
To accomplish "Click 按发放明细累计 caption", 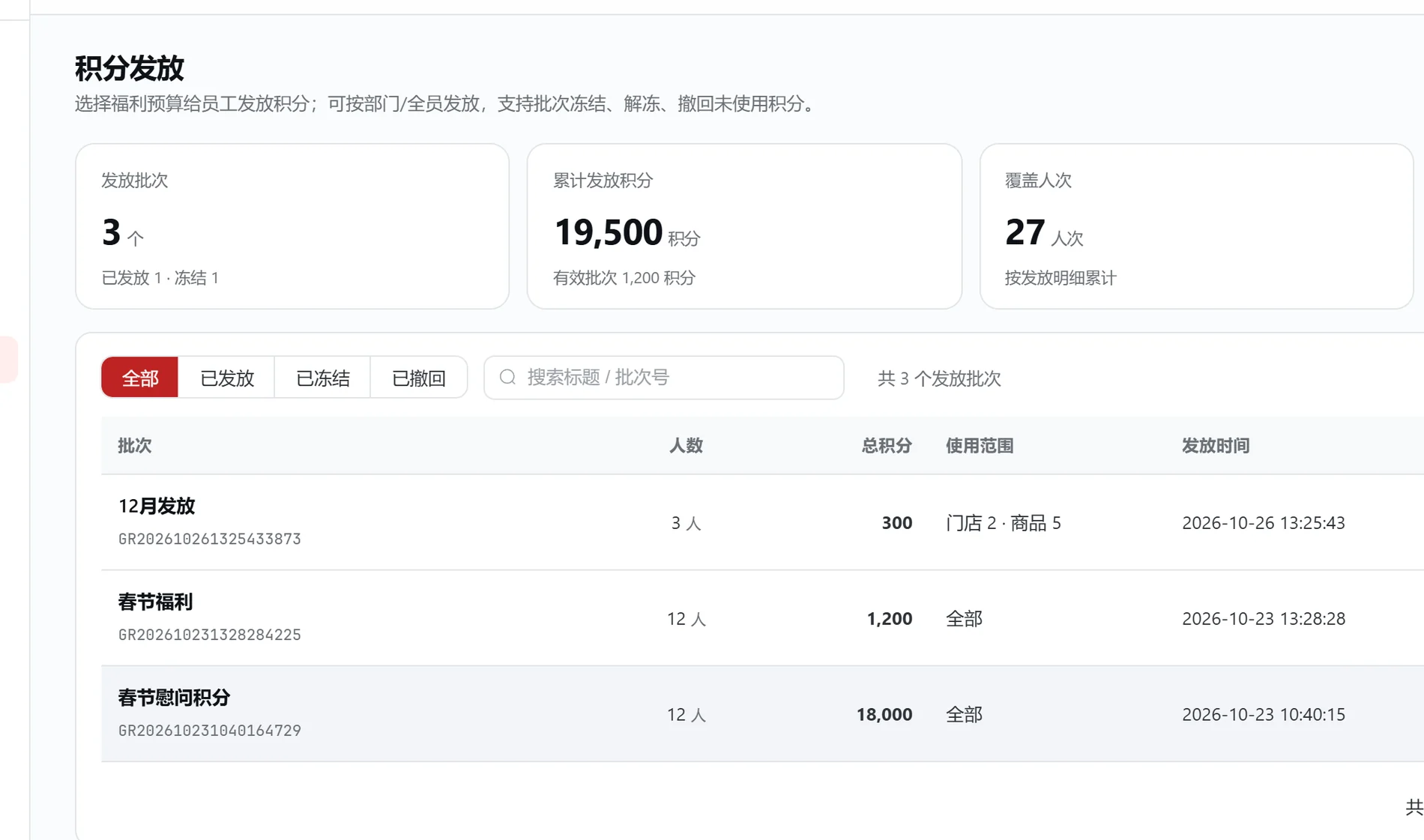I will point(1061,278).
